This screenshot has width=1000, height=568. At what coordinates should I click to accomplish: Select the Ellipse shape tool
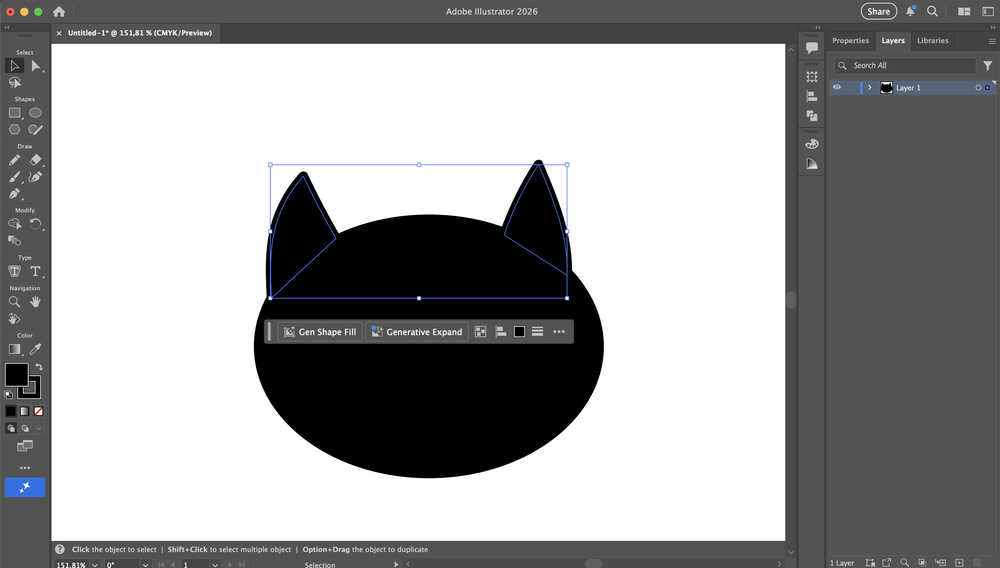pos(35,113)
